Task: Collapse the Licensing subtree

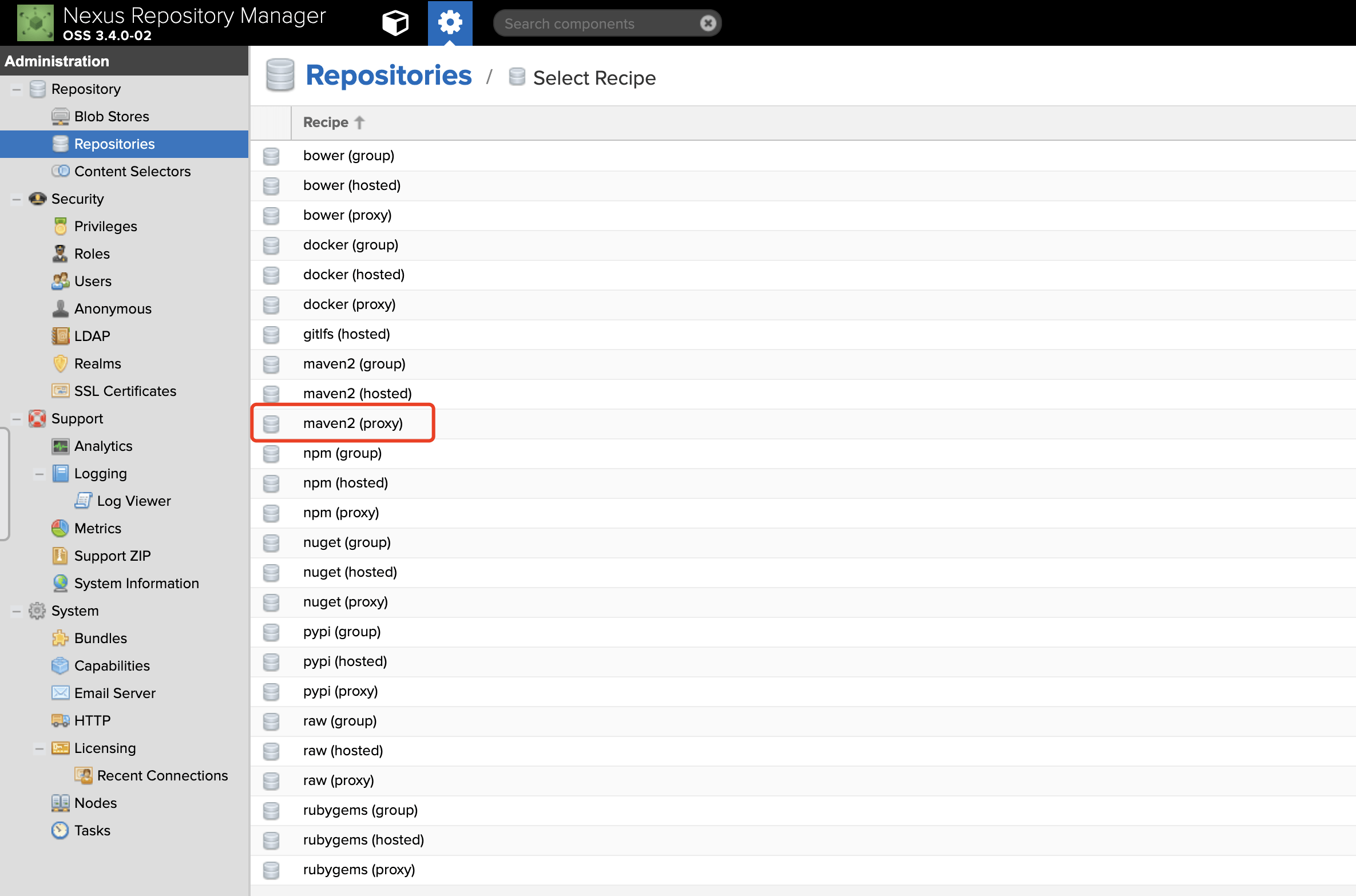Action: point(39,748)
